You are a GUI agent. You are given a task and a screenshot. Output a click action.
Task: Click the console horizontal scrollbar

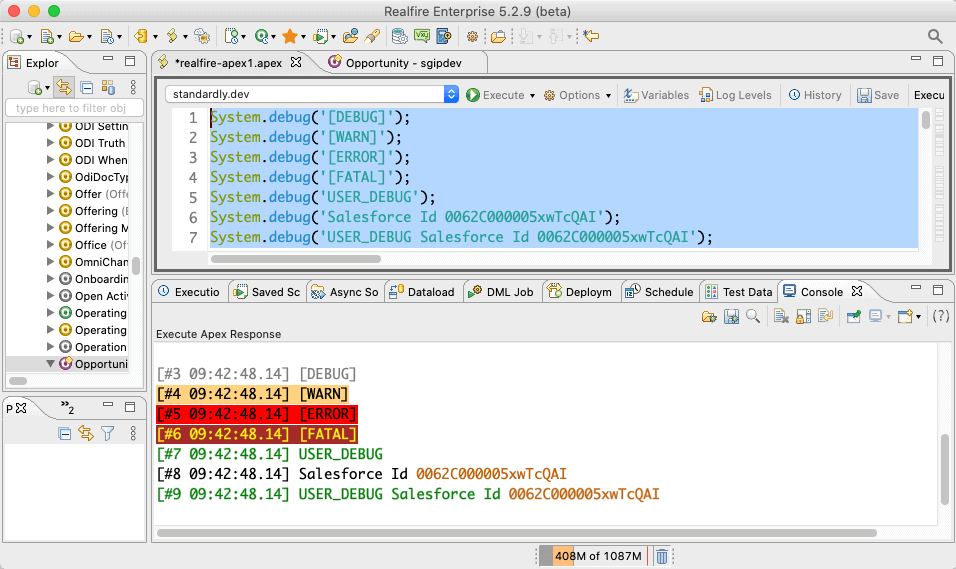[x=516, y=533]
